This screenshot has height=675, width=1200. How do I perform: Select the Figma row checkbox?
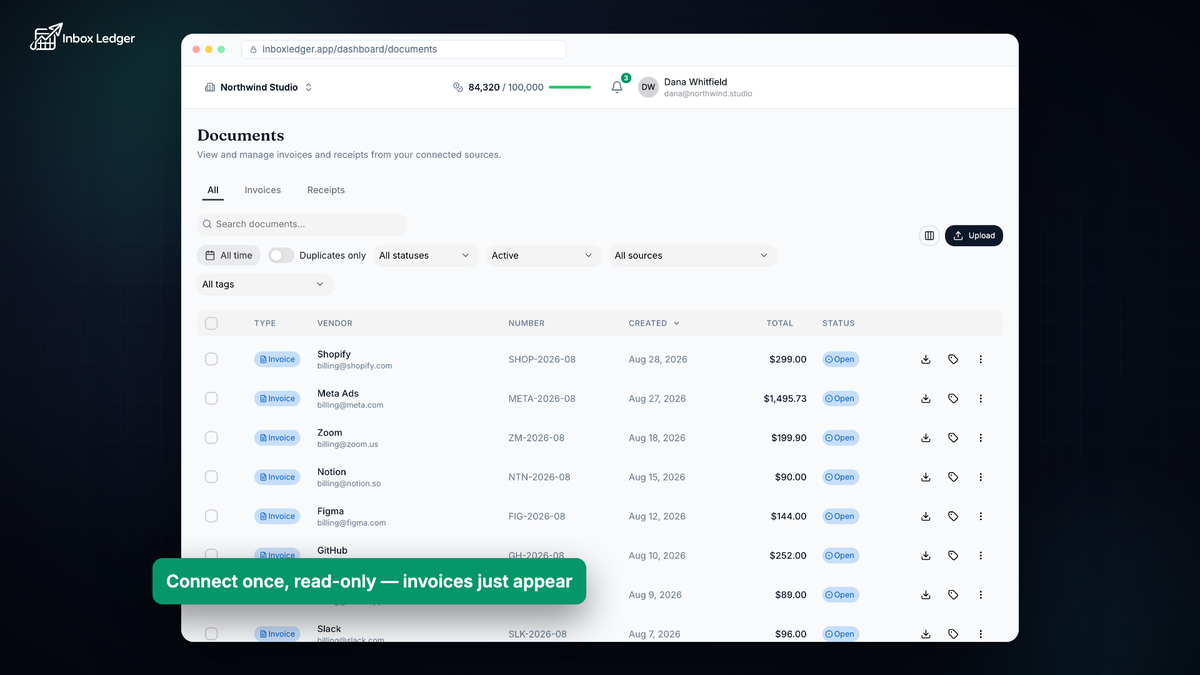pyautogui.click(x=211, y=516)
